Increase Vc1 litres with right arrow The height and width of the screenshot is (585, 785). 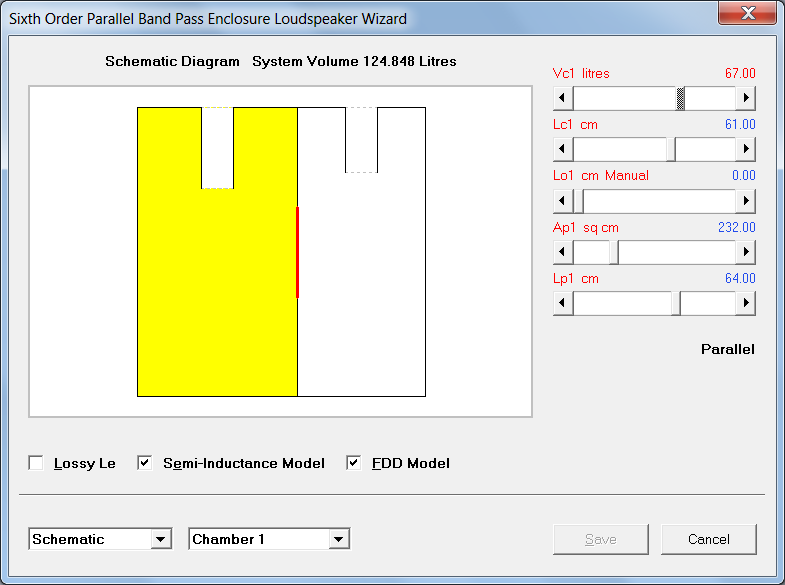pos(745,98)
